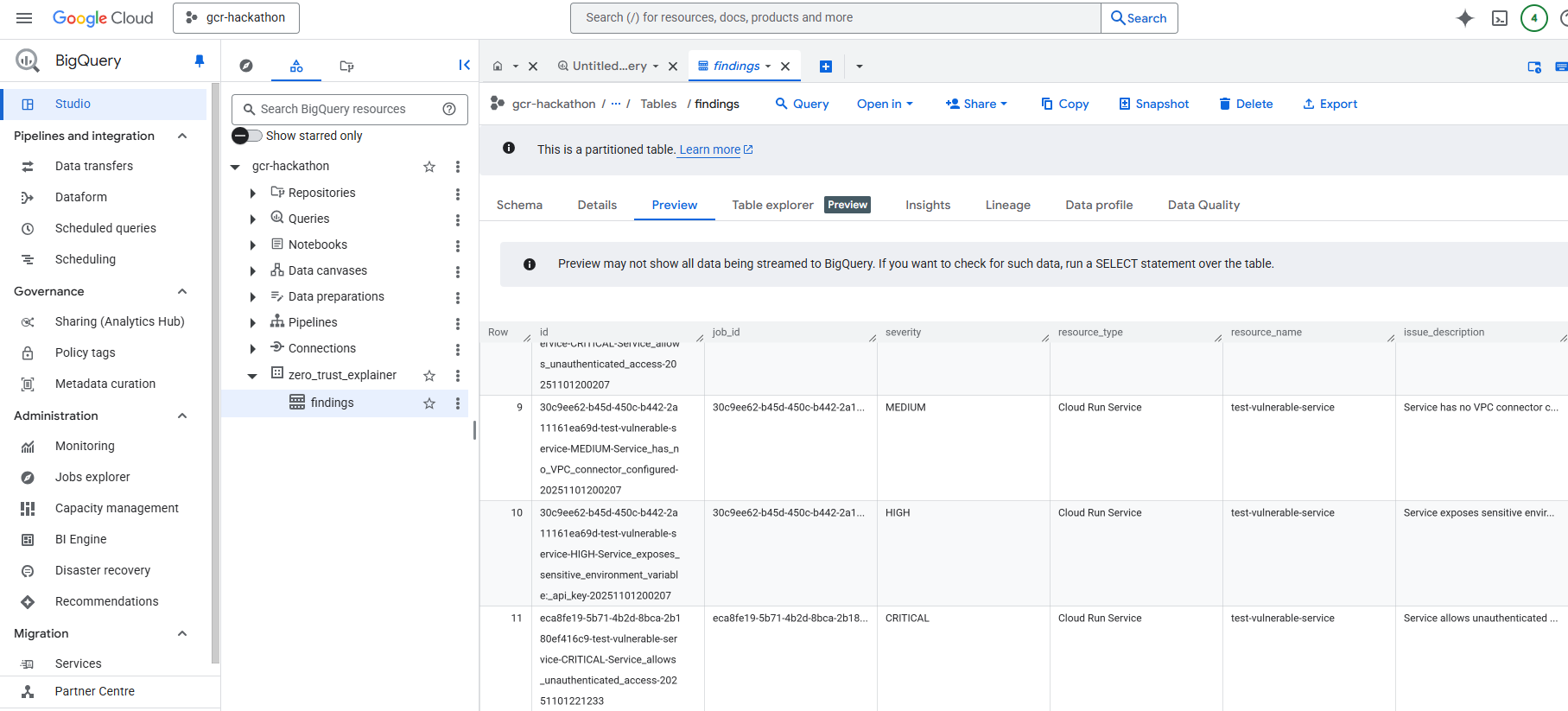1568x711 pixels.
Task: Open the Share dropdown
Action: (976, 104)
